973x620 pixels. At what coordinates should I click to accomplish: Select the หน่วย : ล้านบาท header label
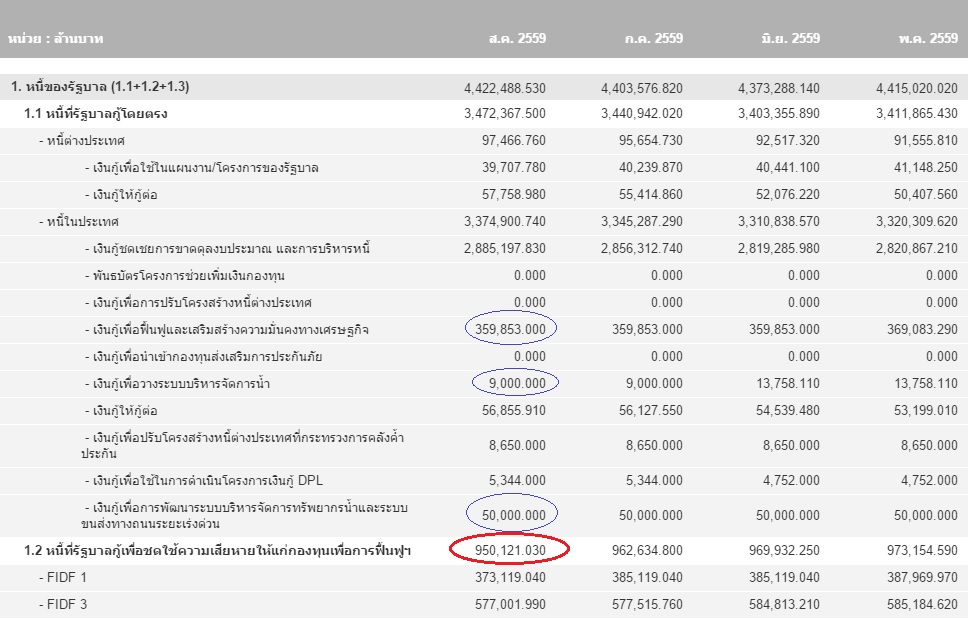point(55,38)
